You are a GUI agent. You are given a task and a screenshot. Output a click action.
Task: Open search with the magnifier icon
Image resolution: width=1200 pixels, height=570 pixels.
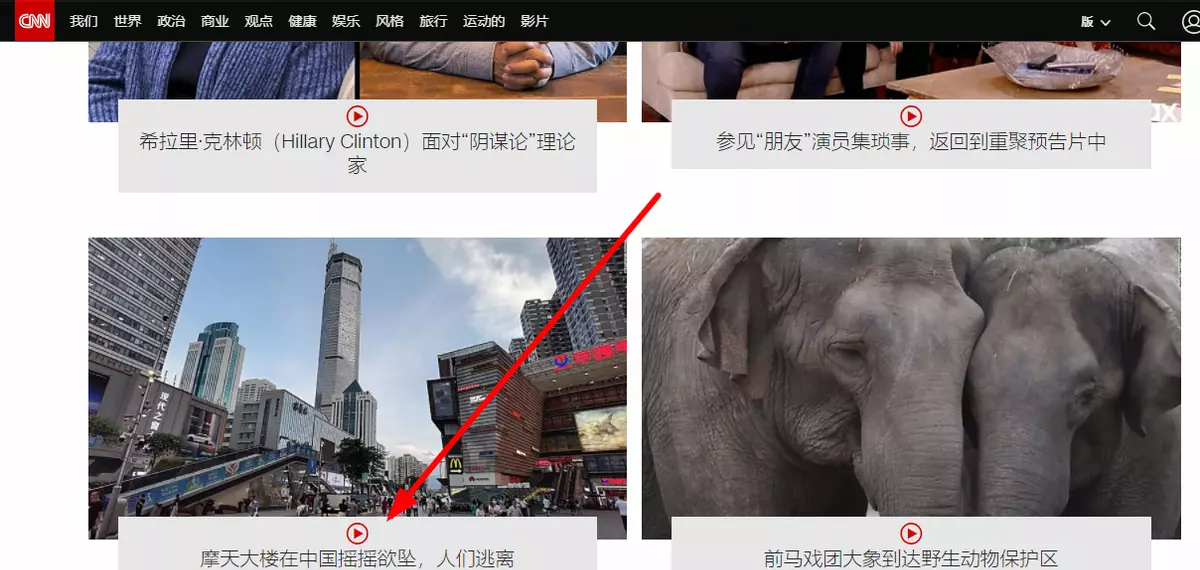click(x=1146, y=21)
